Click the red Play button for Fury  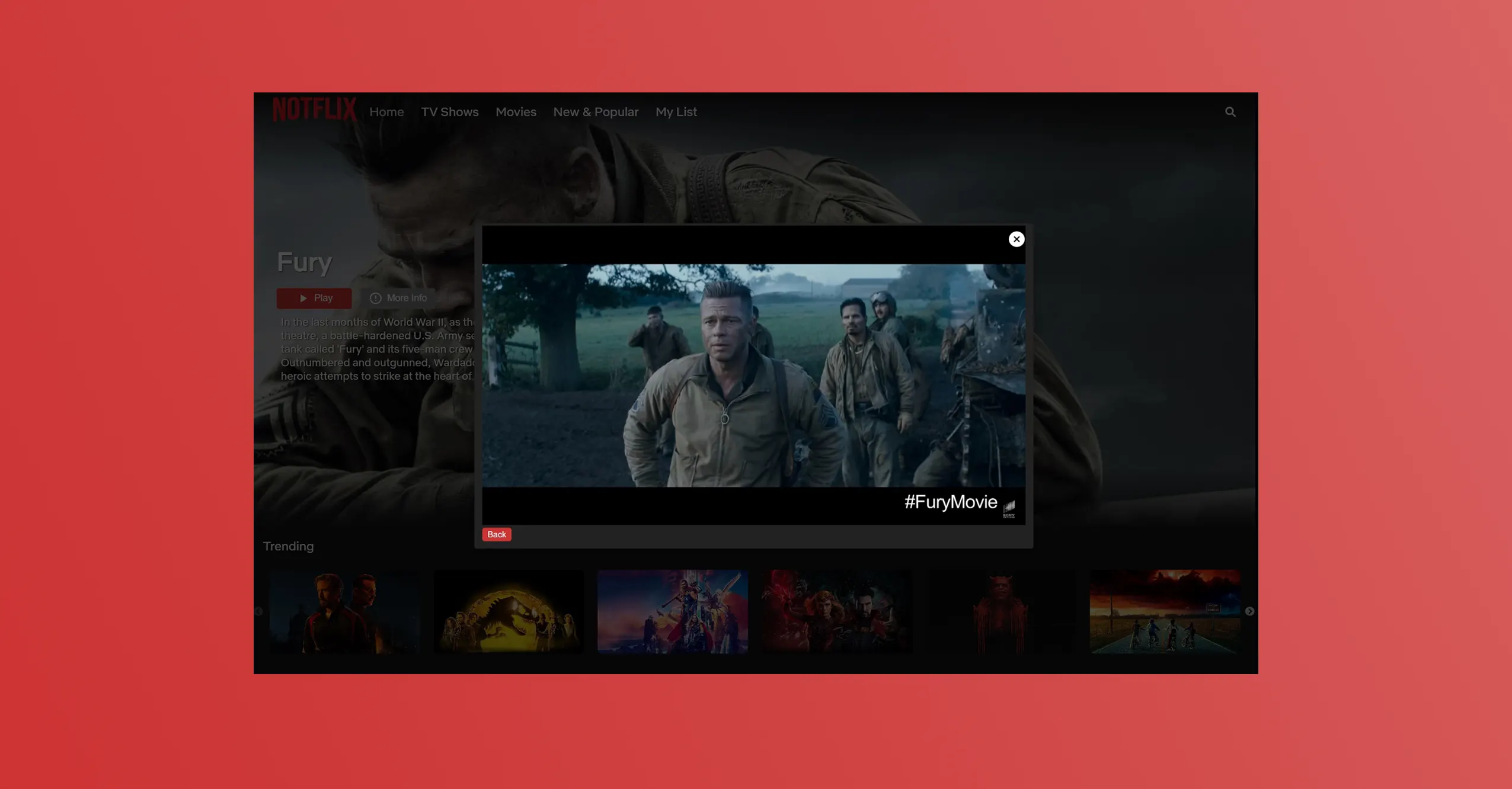314,298
